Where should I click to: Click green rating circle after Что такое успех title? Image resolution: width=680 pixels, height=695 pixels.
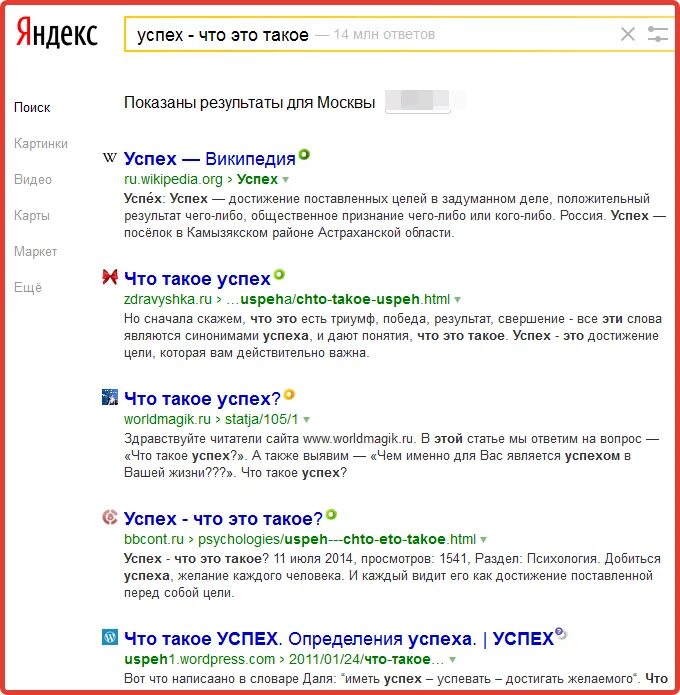pos(279,275)
